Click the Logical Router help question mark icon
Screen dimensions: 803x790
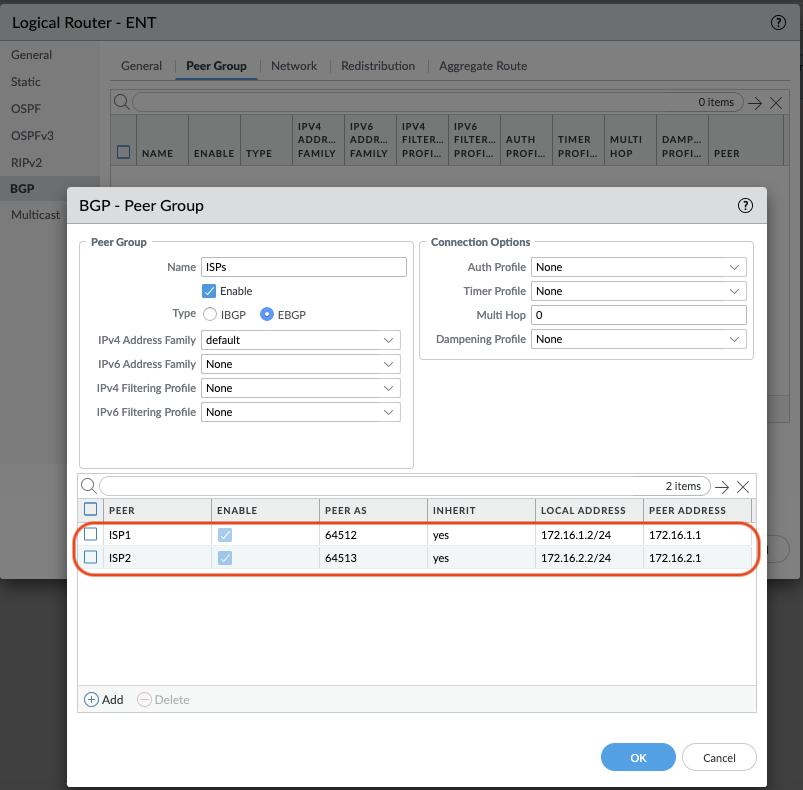point(778,22)
